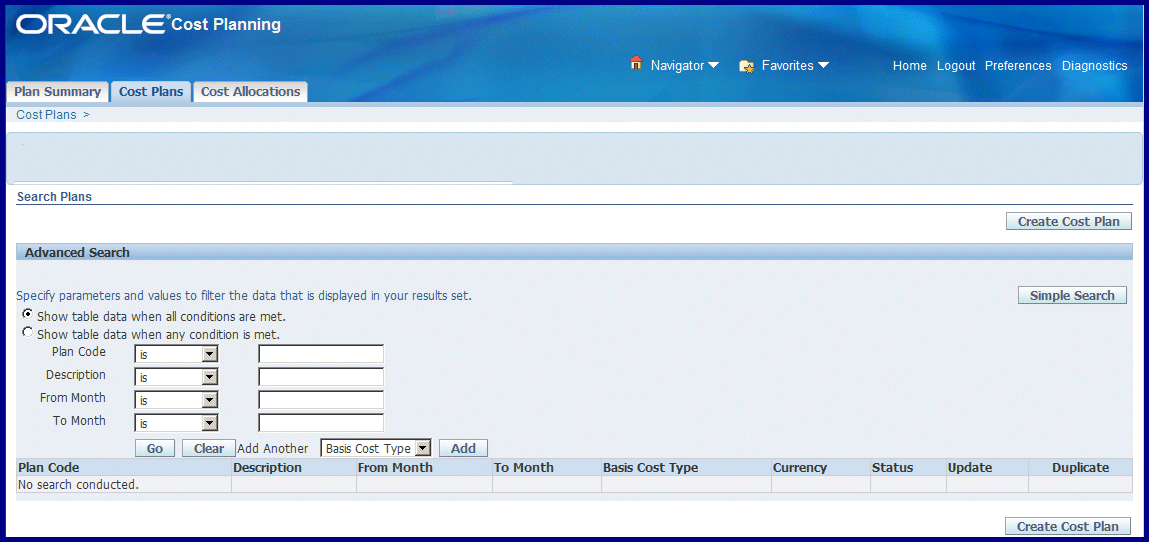Switch to the Cost Plans tab

[x=151, y=92]
